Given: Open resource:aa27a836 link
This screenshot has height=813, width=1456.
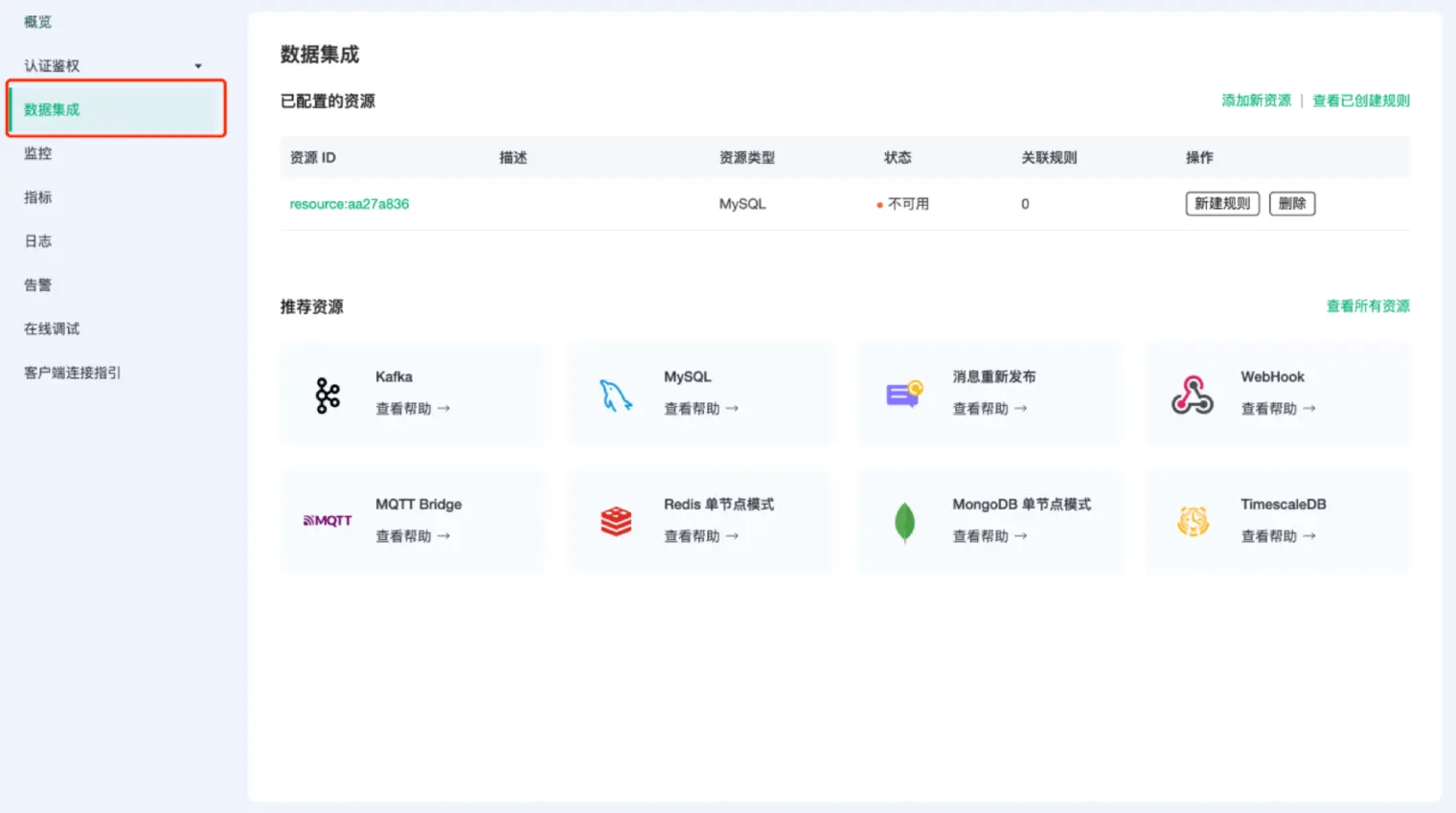Looking at the screenshot, I should 350,204.
